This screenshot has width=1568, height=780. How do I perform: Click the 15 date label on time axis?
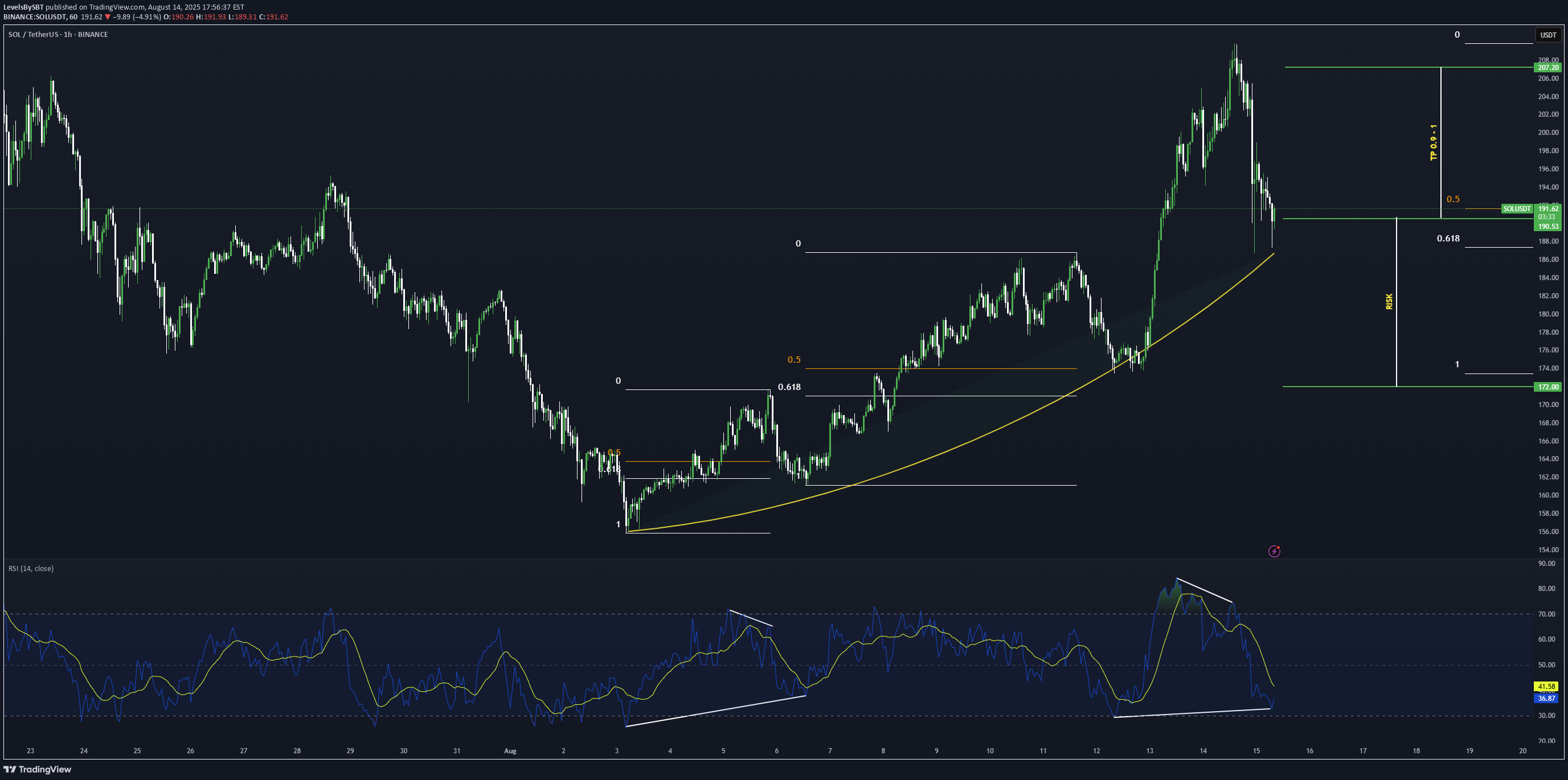[x=1256, y=751]
